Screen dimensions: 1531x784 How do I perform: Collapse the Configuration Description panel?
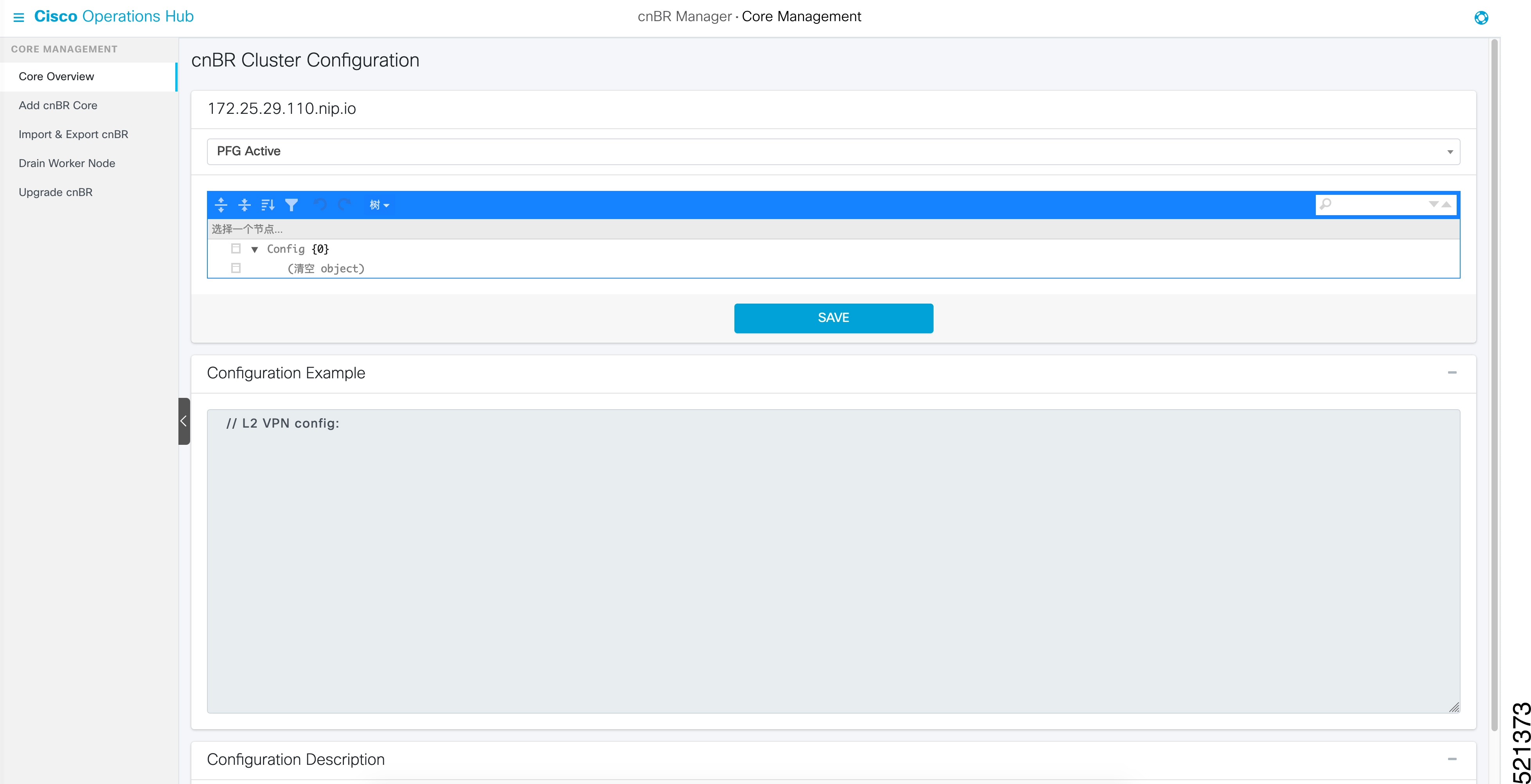(1452, 759)
